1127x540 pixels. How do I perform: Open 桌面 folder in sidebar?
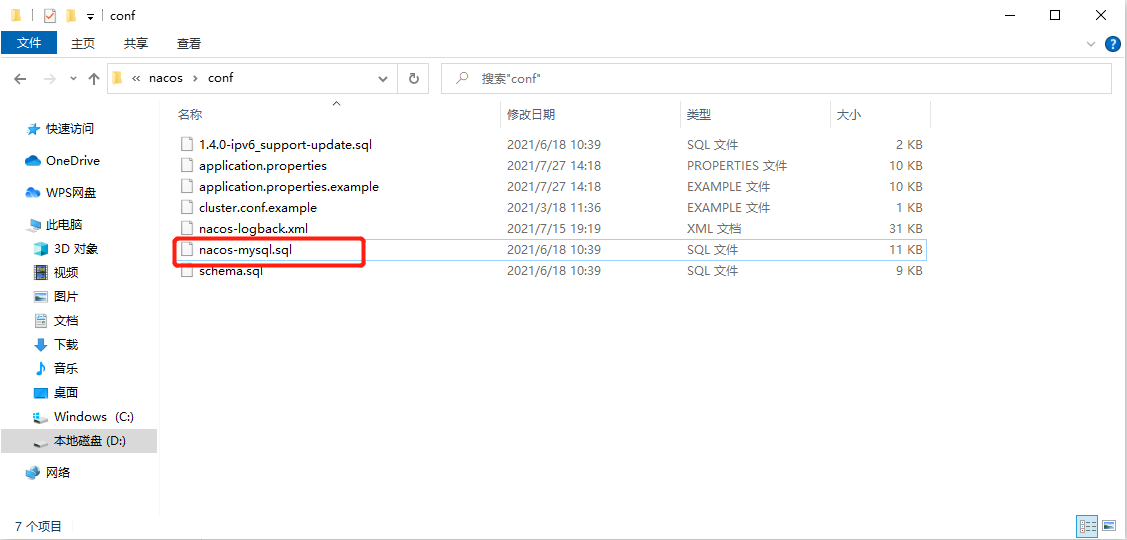pos(65,393)
